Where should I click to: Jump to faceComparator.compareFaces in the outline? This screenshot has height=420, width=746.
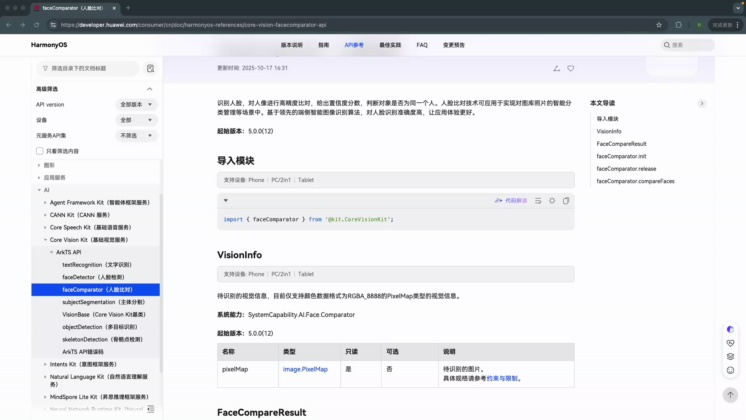click(635, 181)
